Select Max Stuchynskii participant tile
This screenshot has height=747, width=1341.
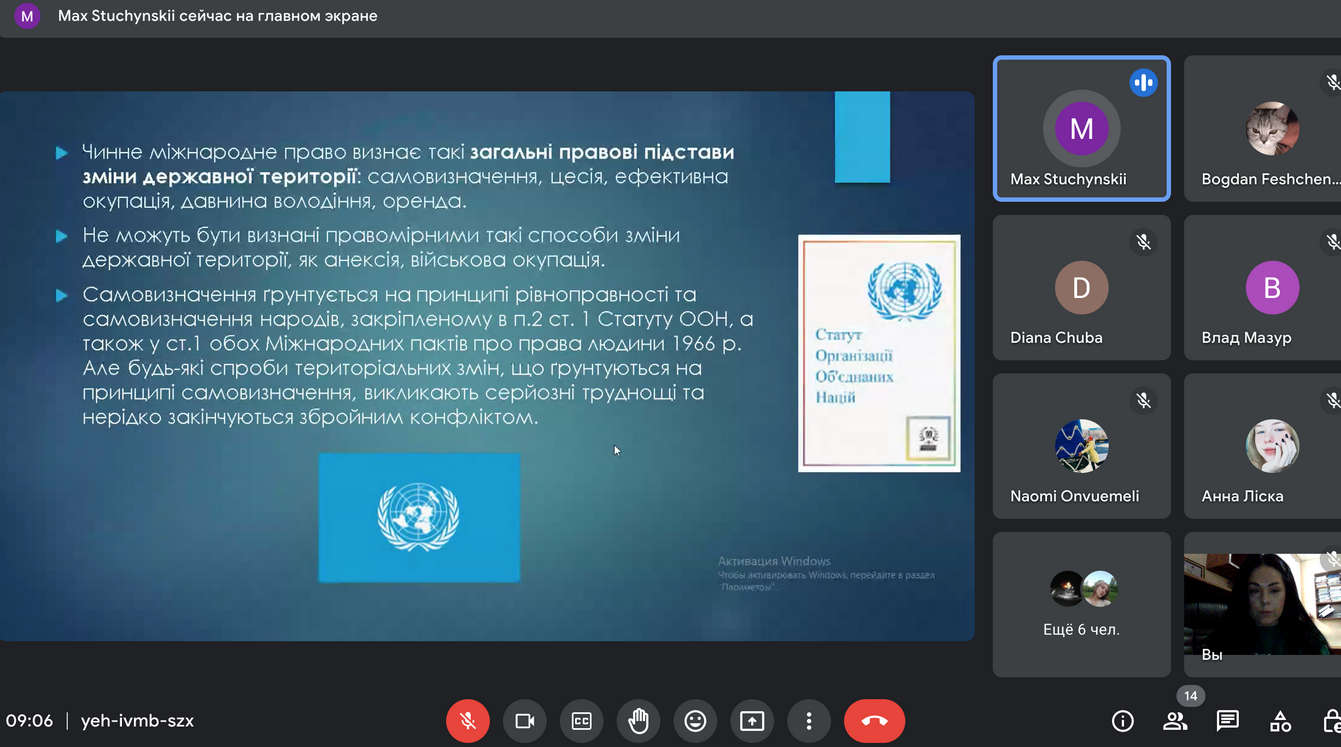[1081, 128]
